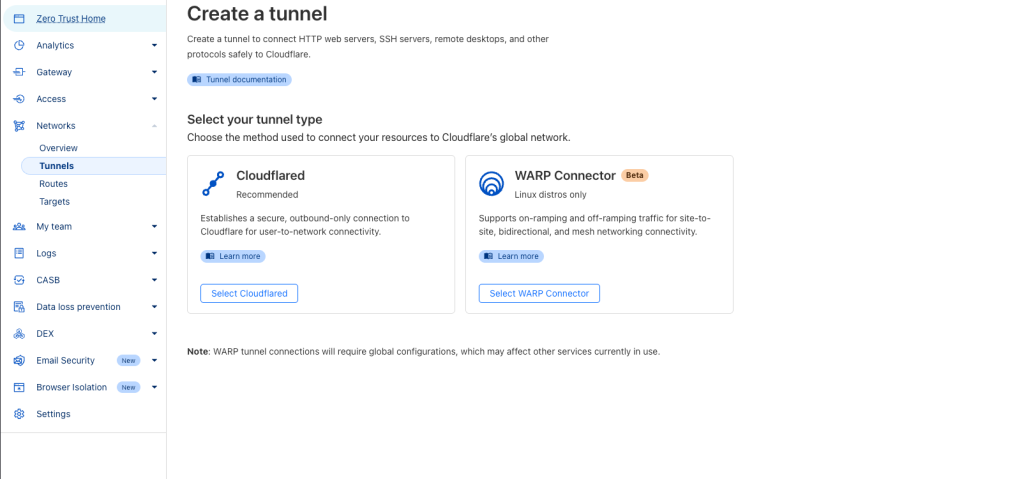Open the Tunnel documentation link
This screenshot has height=479, width=1024.
239,79
